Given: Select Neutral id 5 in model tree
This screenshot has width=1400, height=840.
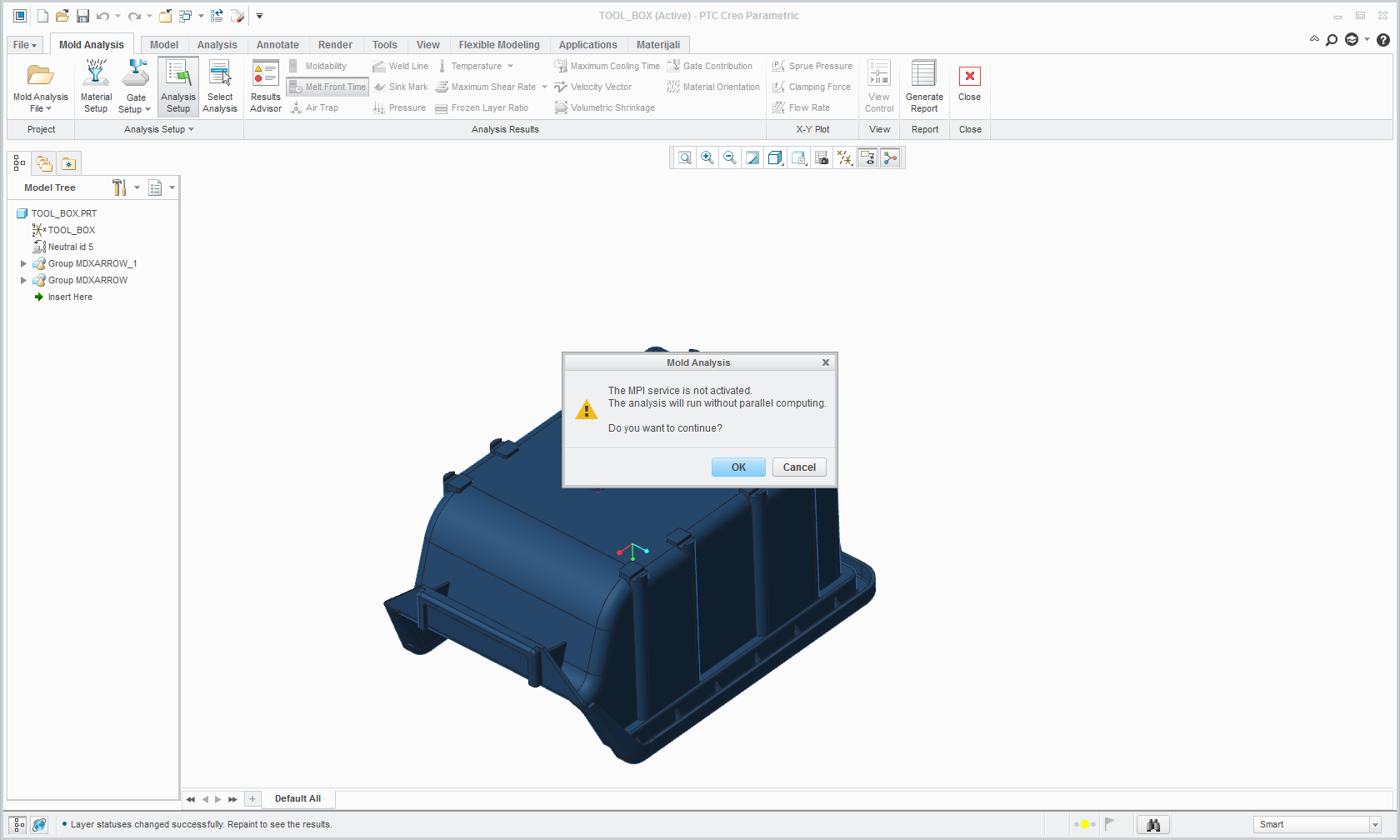Looking at the screenshot, I should 70,247.
